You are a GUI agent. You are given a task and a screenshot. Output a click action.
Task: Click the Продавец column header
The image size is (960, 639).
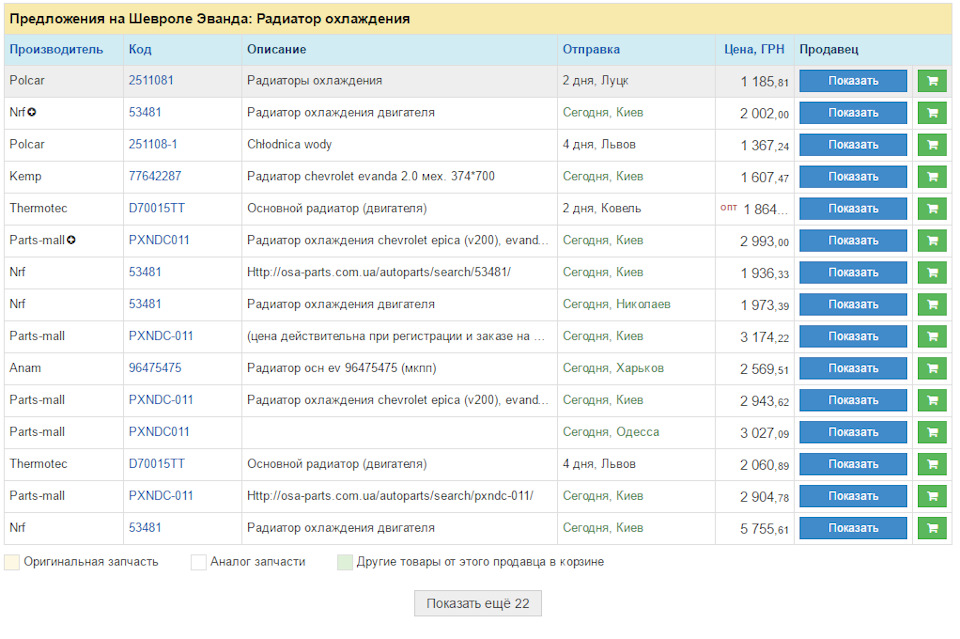click(x=828, y=50)
